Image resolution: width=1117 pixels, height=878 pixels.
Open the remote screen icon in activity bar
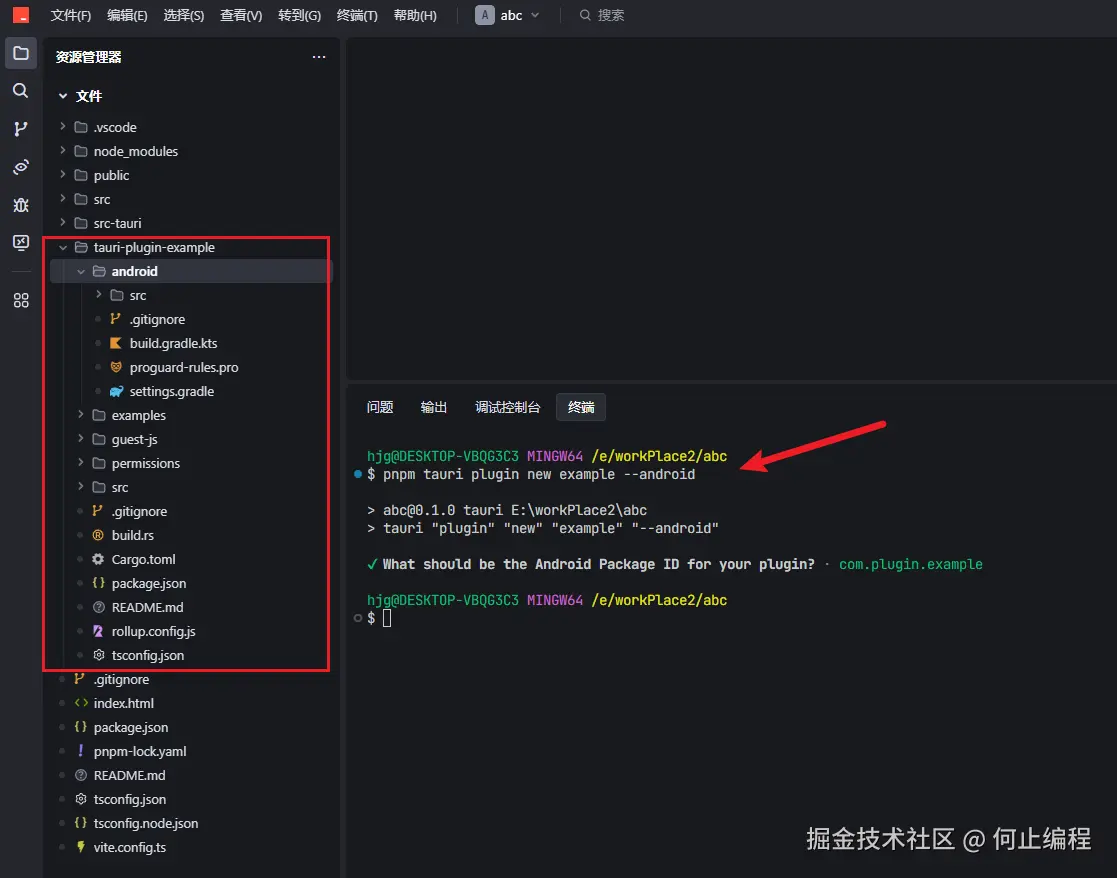click(x=21, y=243)
